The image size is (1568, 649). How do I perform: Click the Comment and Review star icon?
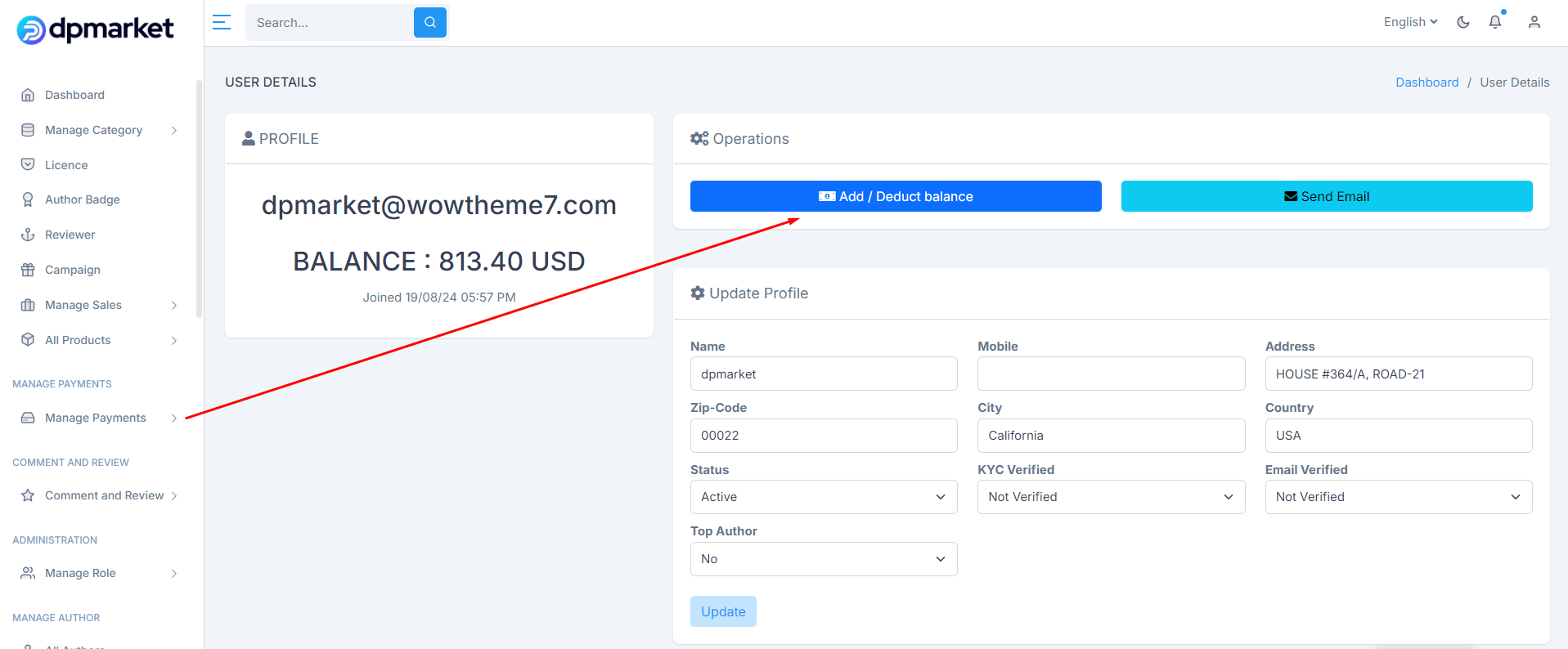(28, 495)
